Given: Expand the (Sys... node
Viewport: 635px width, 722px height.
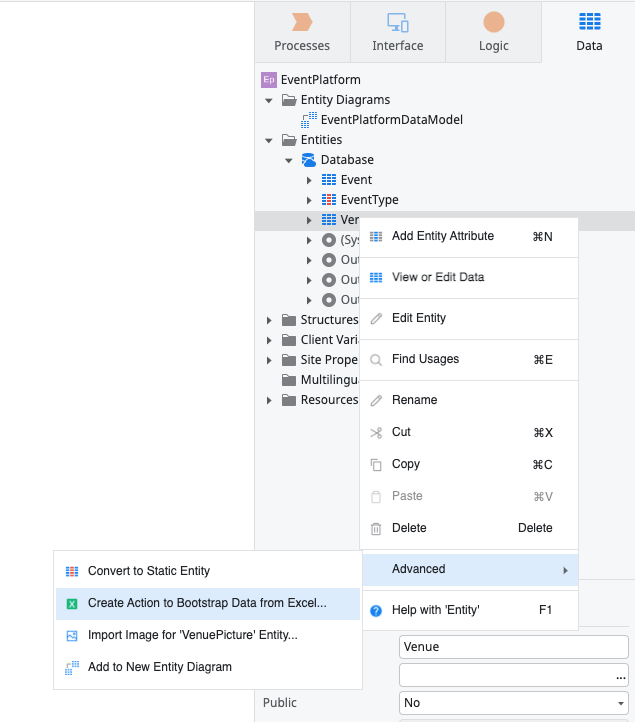Looking at the screenshot, I should 309,240.
